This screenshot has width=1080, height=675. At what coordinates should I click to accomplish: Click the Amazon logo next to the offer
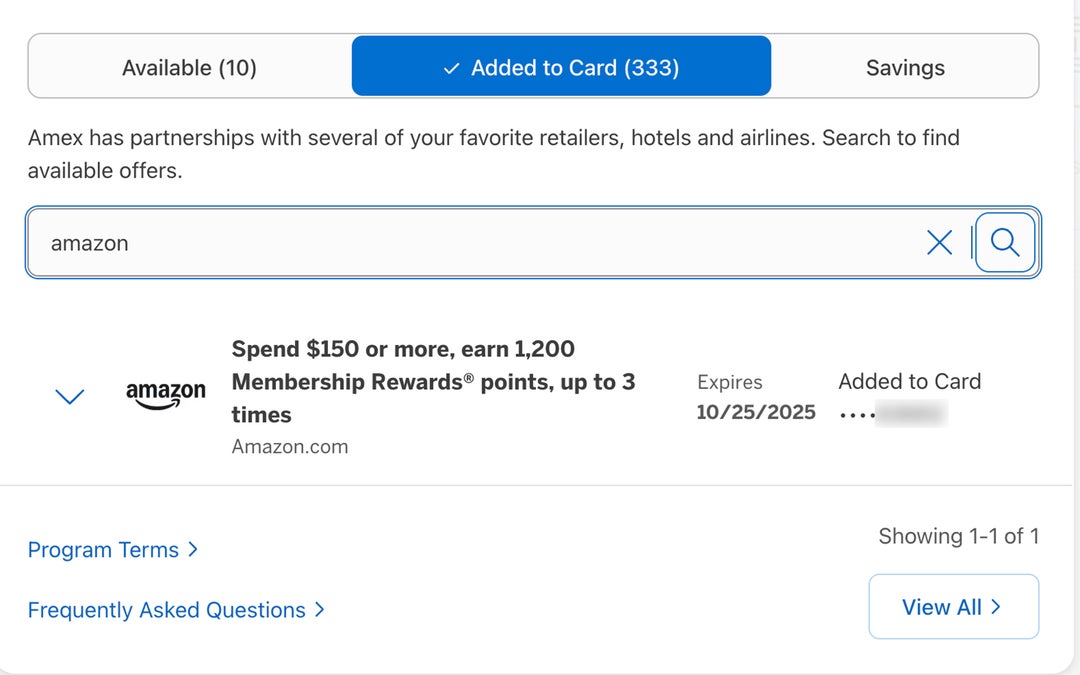165,395
